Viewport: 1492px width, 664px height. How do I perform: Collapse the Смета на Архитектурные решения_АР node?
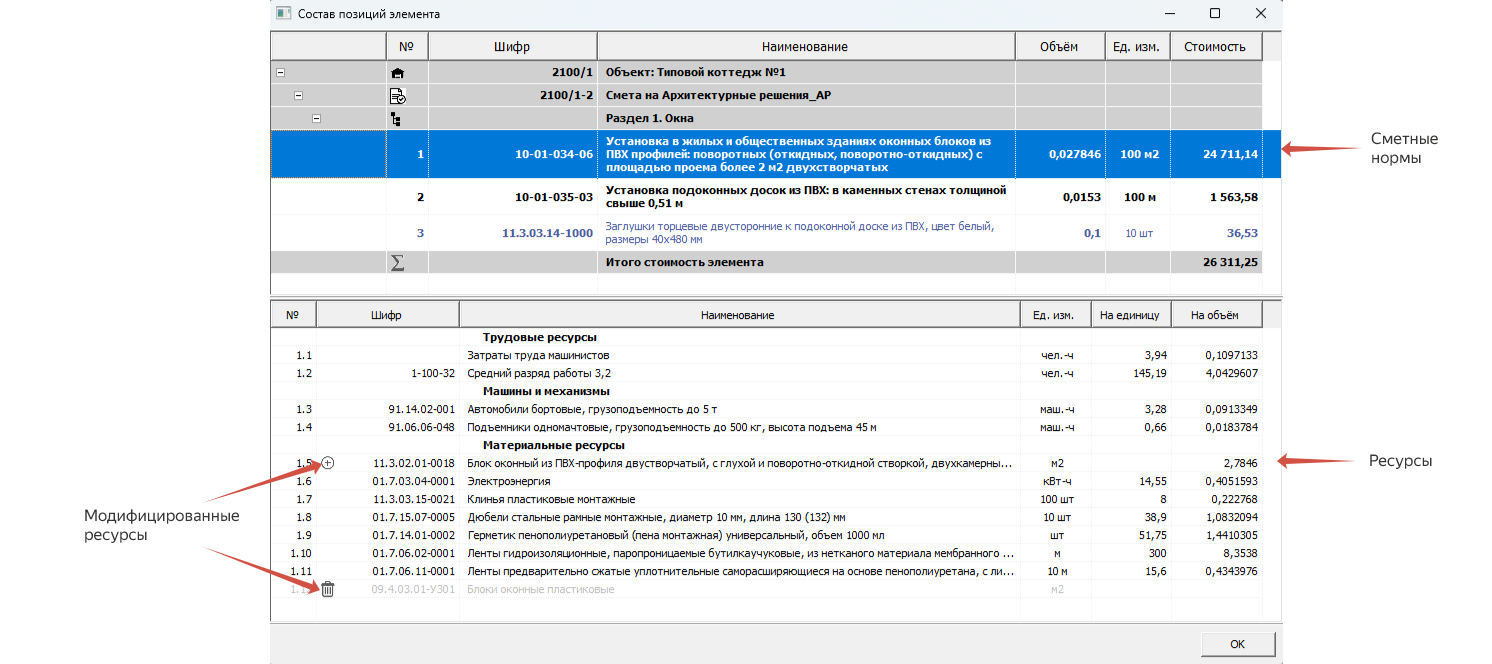[x=298, y=96]
